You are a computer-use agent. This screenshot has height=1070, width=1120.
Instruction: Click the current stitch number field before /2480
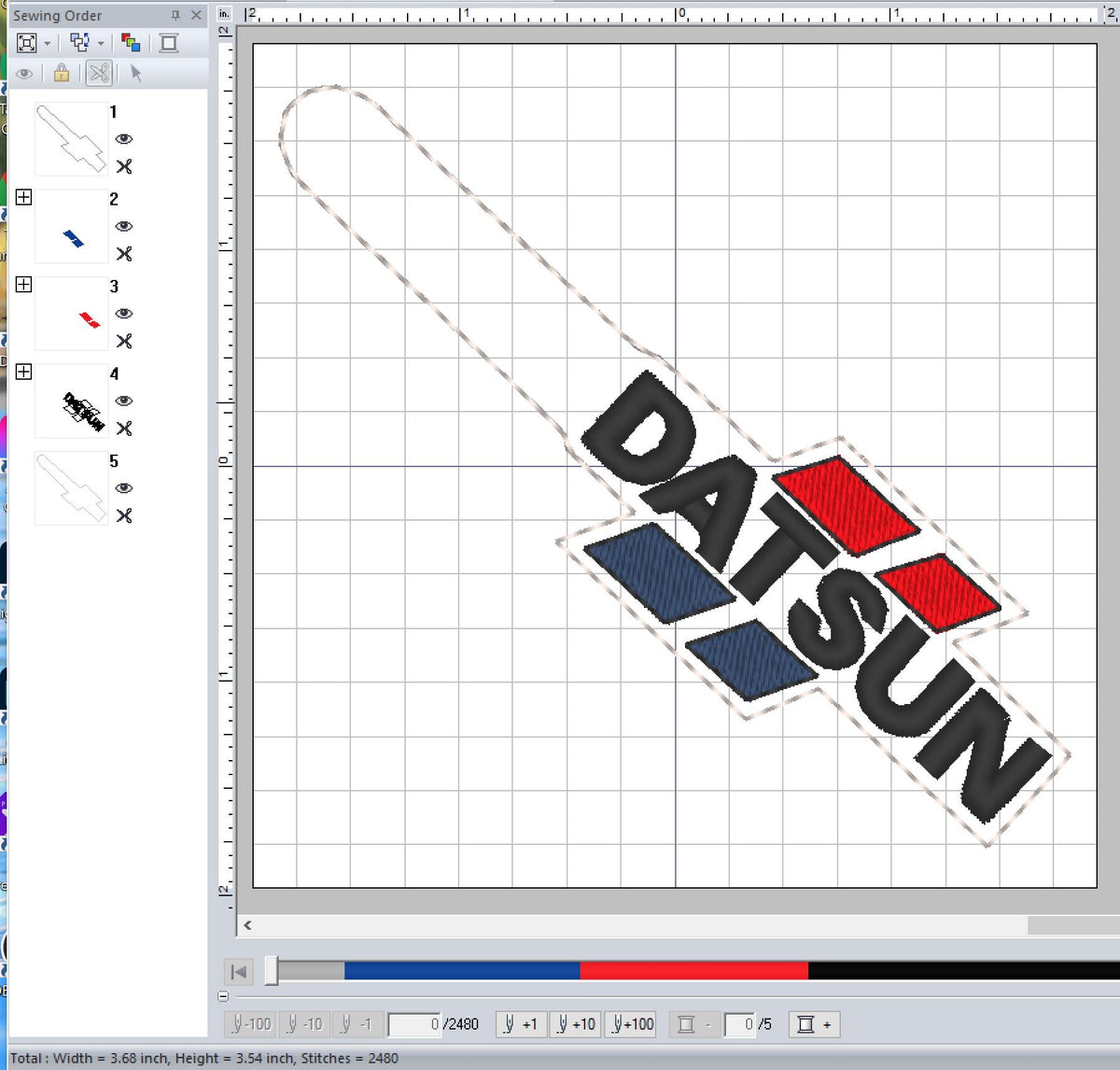pyautogui.click(x=414, y=1024)
